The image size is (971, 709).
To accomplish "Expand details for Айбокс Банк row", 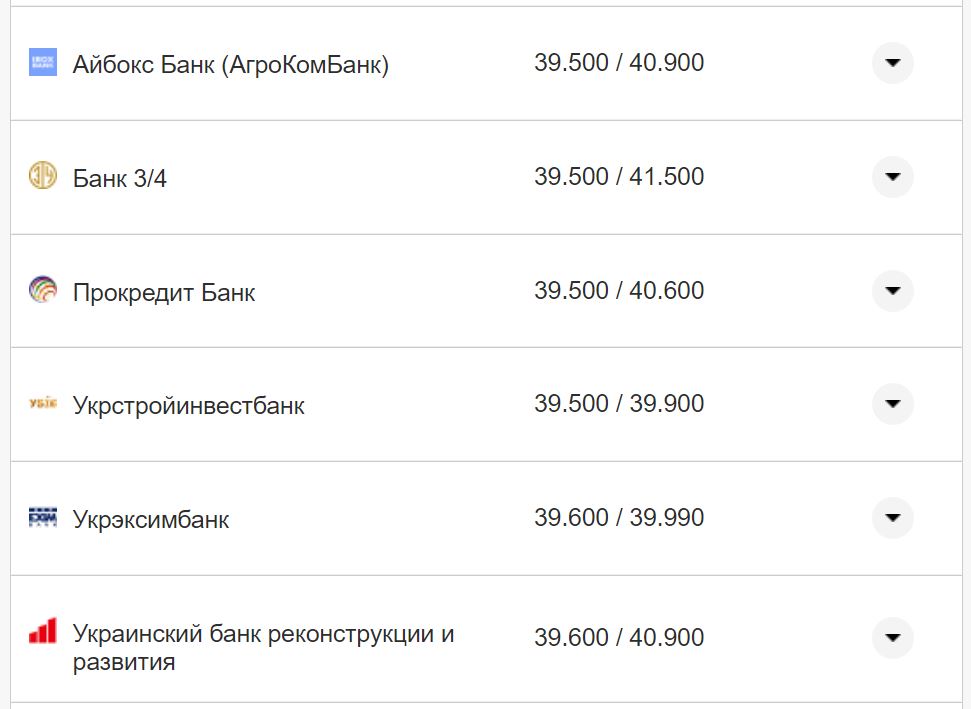I will point(891,63).
